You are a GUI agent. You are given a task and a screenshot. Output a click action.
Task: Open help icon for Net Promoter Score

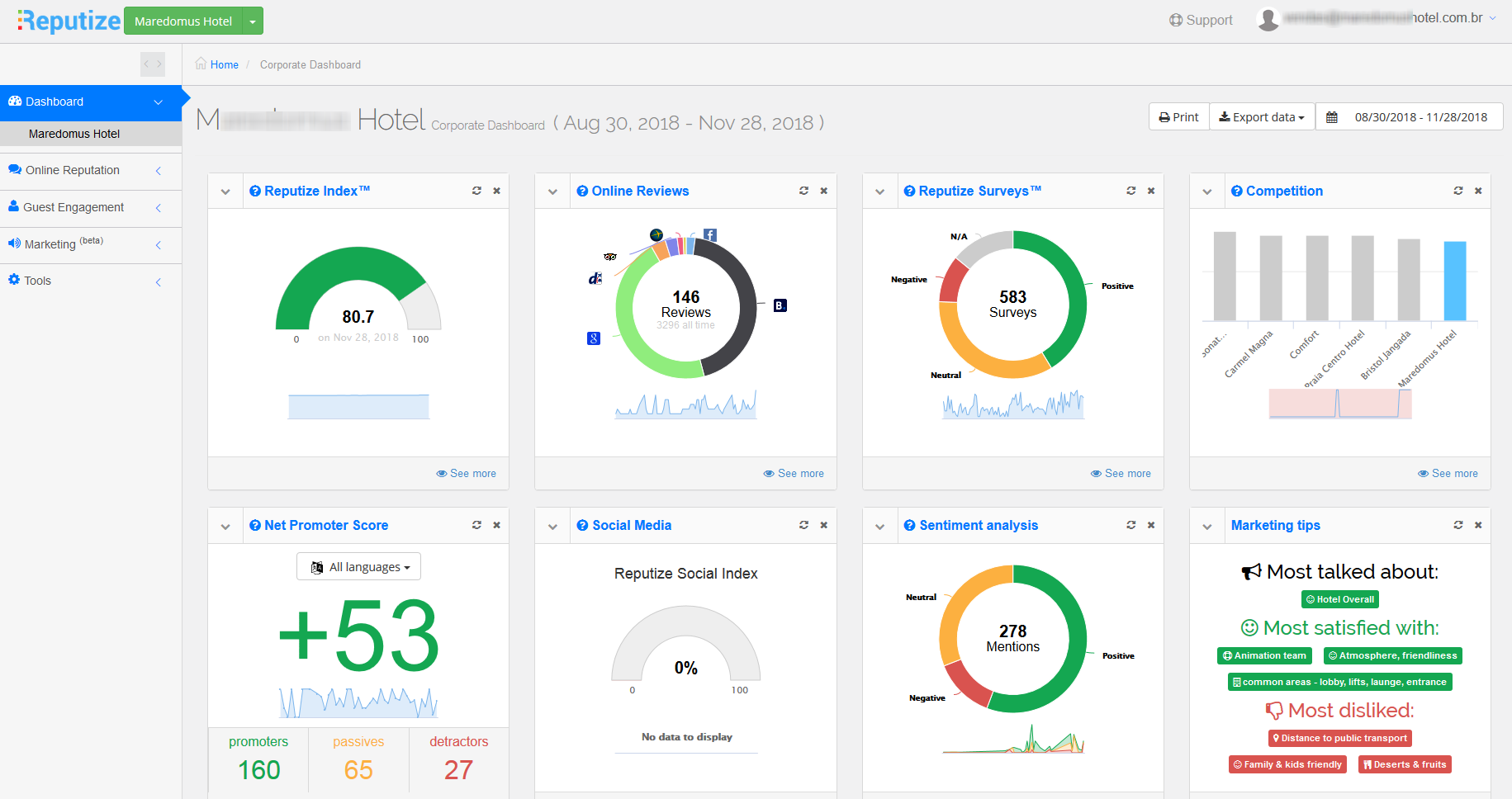(x=255, y=525)
